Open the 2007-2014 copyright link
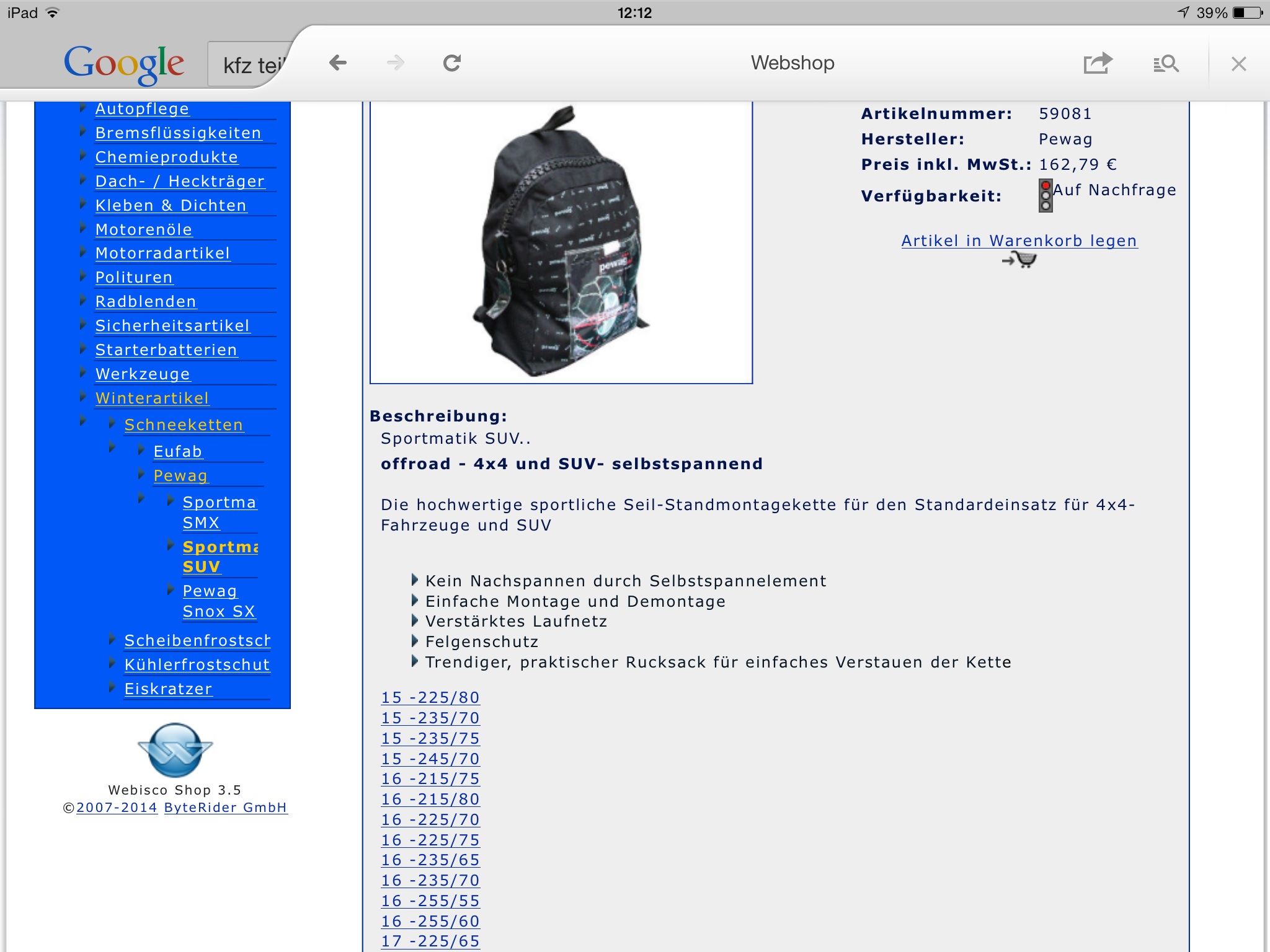 117,808
